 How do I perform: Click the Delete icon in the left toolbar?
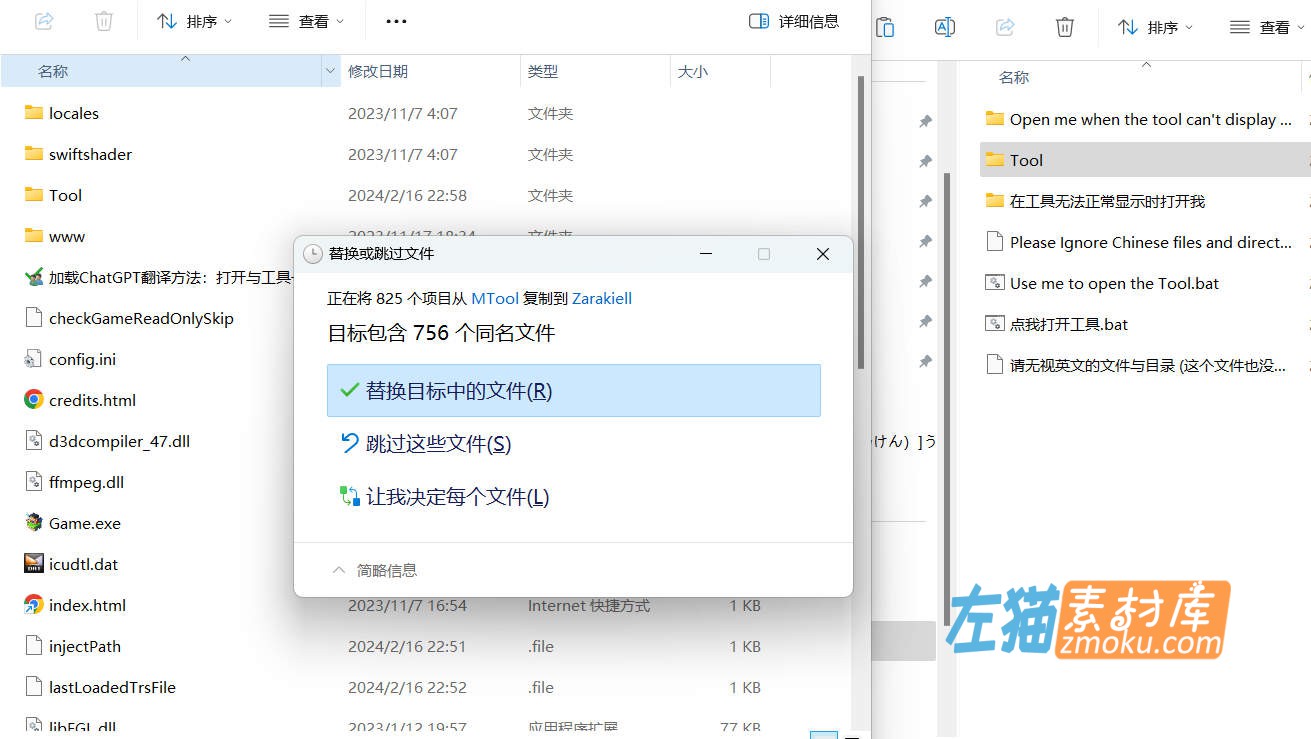[104, 20]
